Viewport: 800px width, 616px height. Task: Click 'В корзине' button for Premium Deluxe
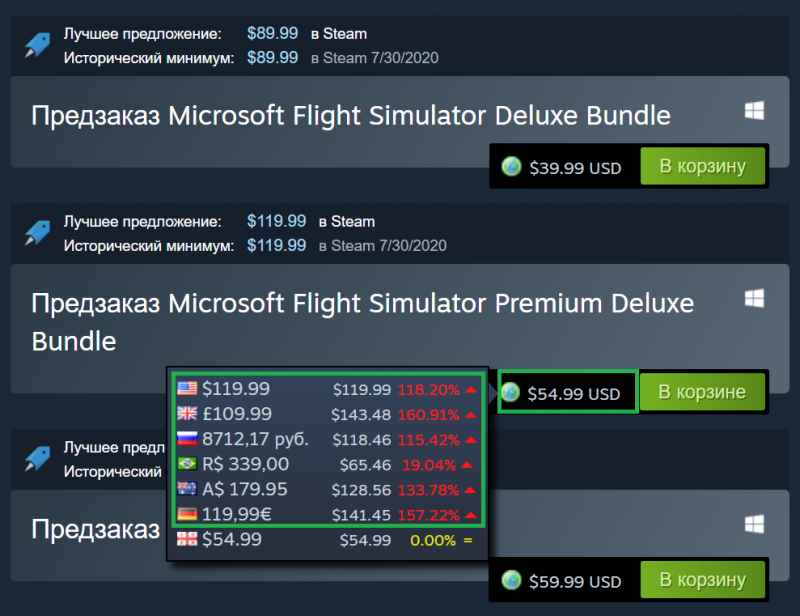click(x=702, y=392)
